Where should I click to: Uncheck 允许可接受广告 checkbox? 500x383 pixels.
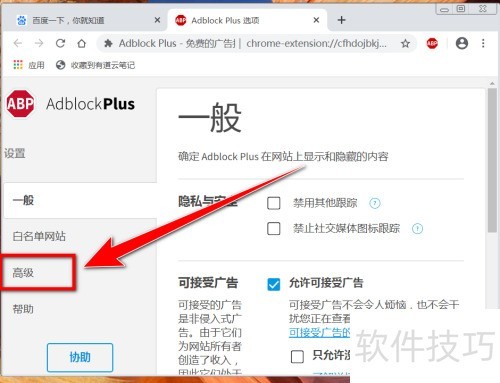(274, 284)
